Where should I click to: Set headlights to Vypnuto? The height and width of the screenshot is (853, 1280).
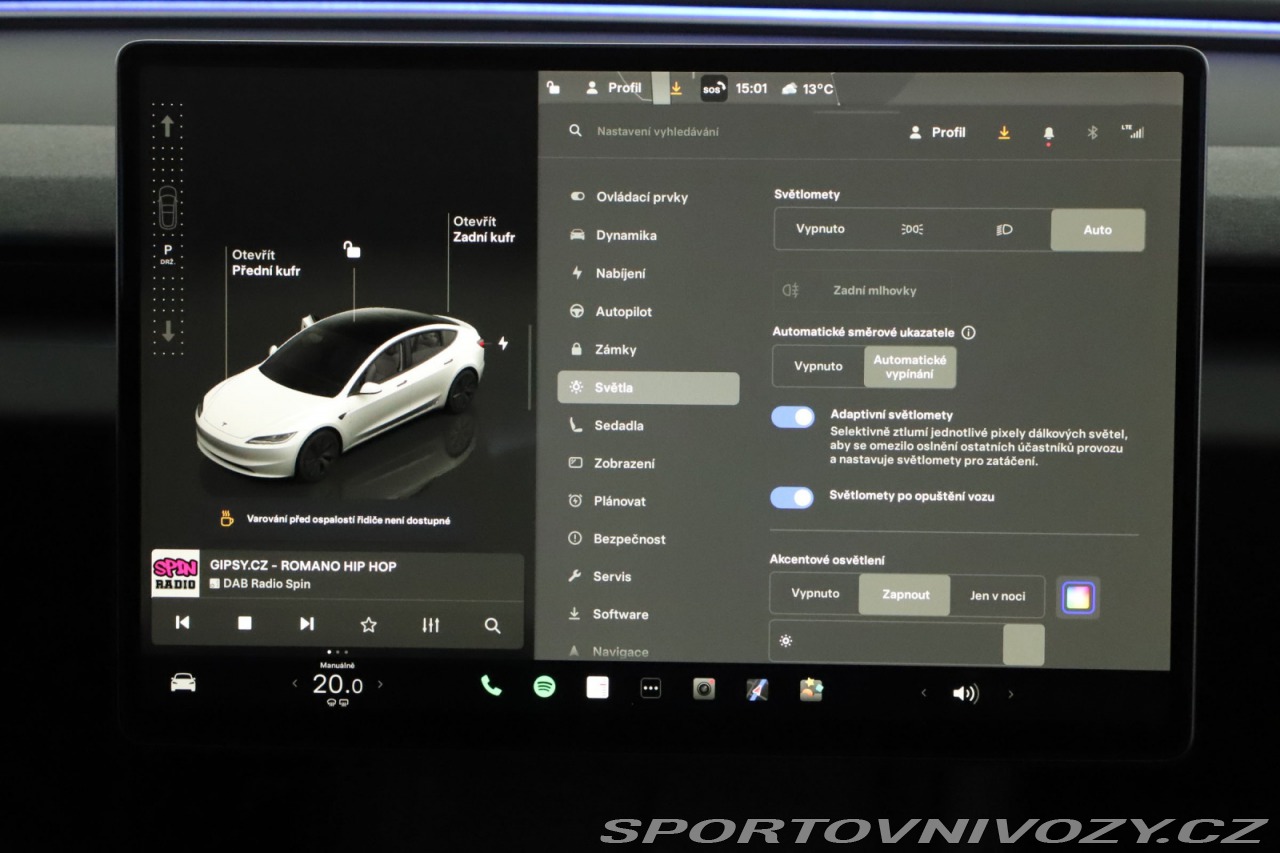tap(820, 229)
